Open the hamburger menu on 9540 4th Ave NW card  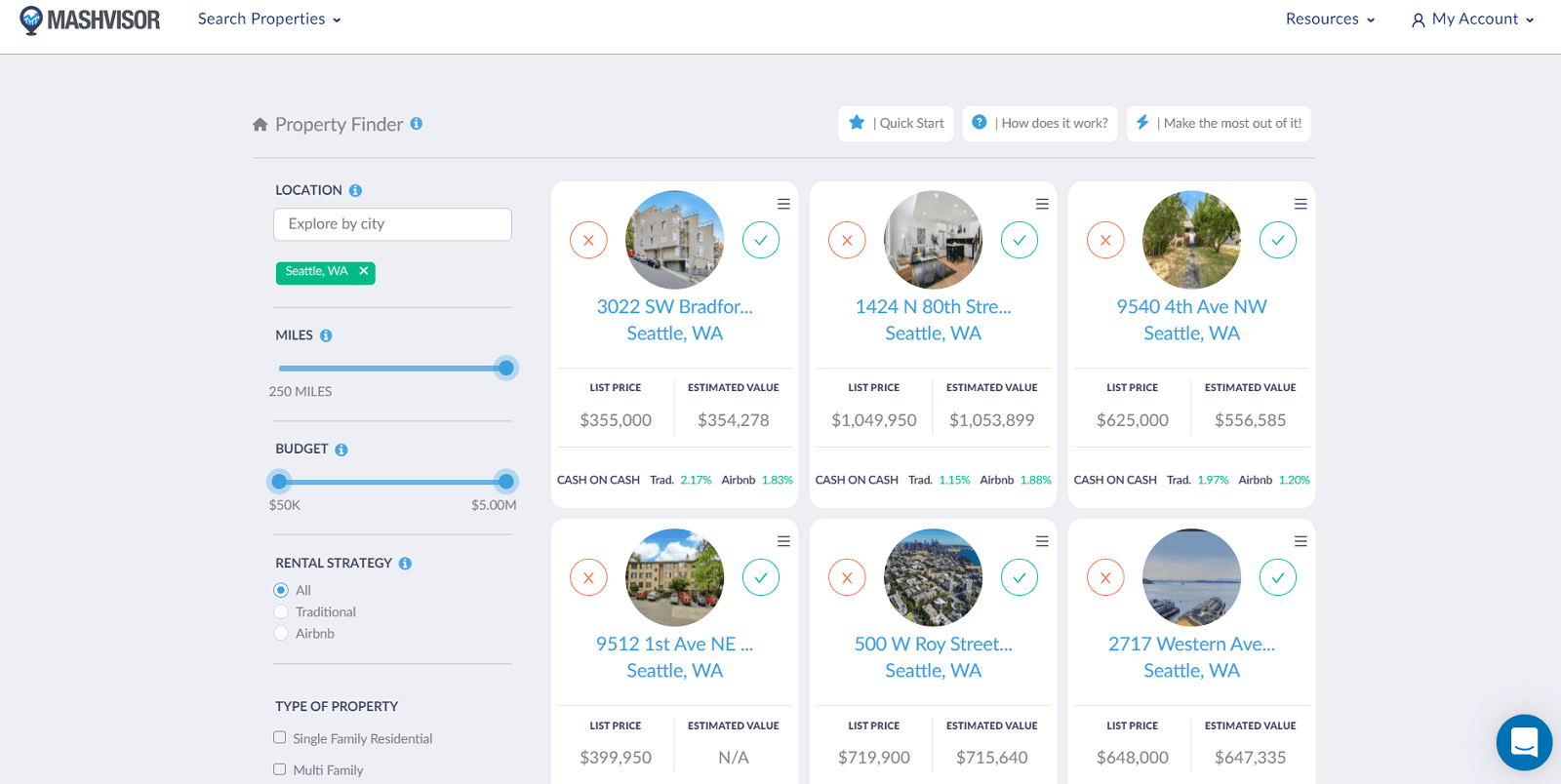(x=1300, y=204)
